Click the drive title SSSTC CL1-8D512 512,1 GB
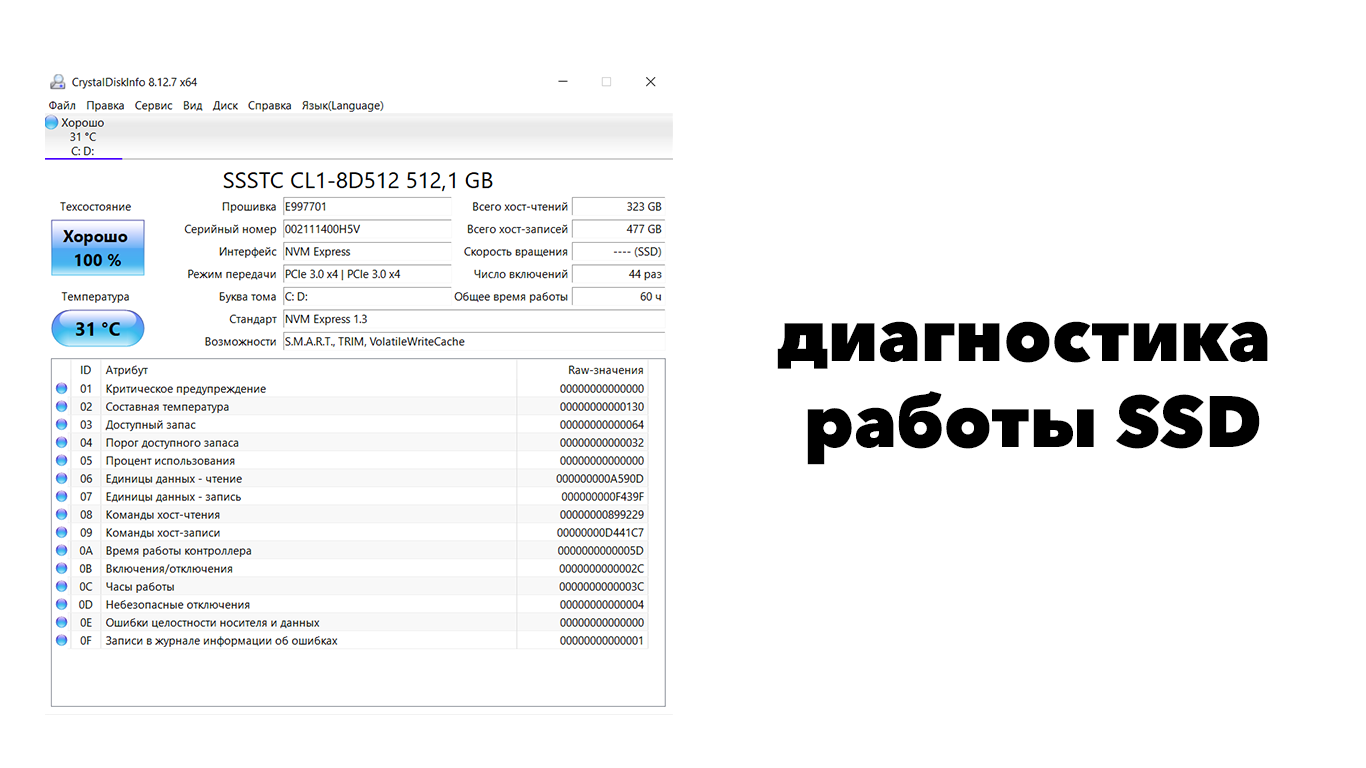Viewport: 1366px width, 768px height. tap(358, 180)
